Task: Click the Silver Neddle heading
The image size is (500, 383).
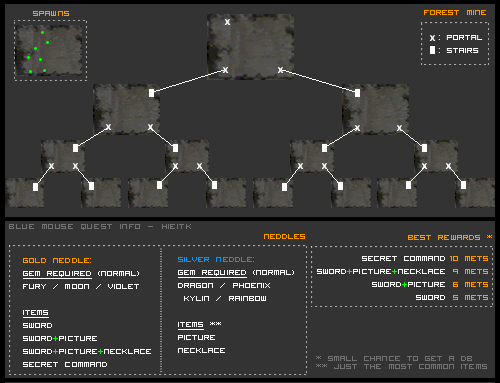Action: [216, 259]
